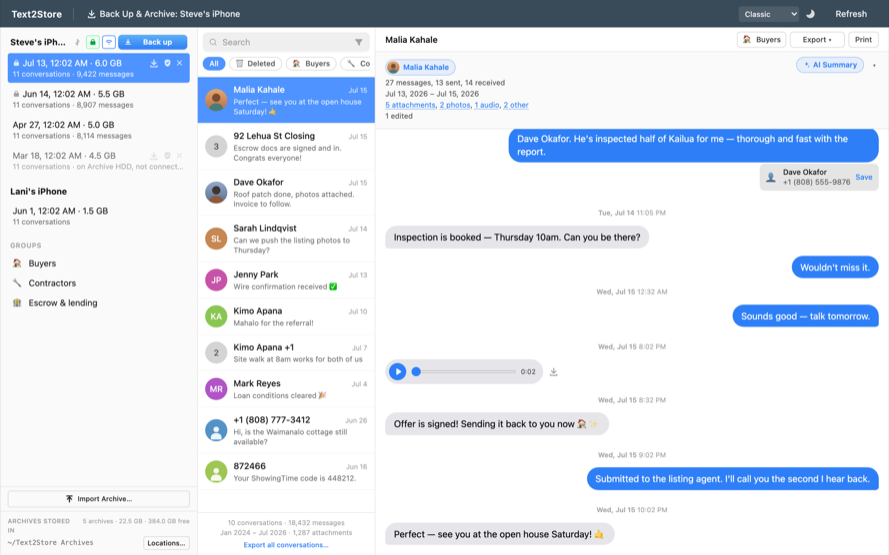
Task: Click the shield icon on Mar 18 backup
Action: tap(167, 155)
